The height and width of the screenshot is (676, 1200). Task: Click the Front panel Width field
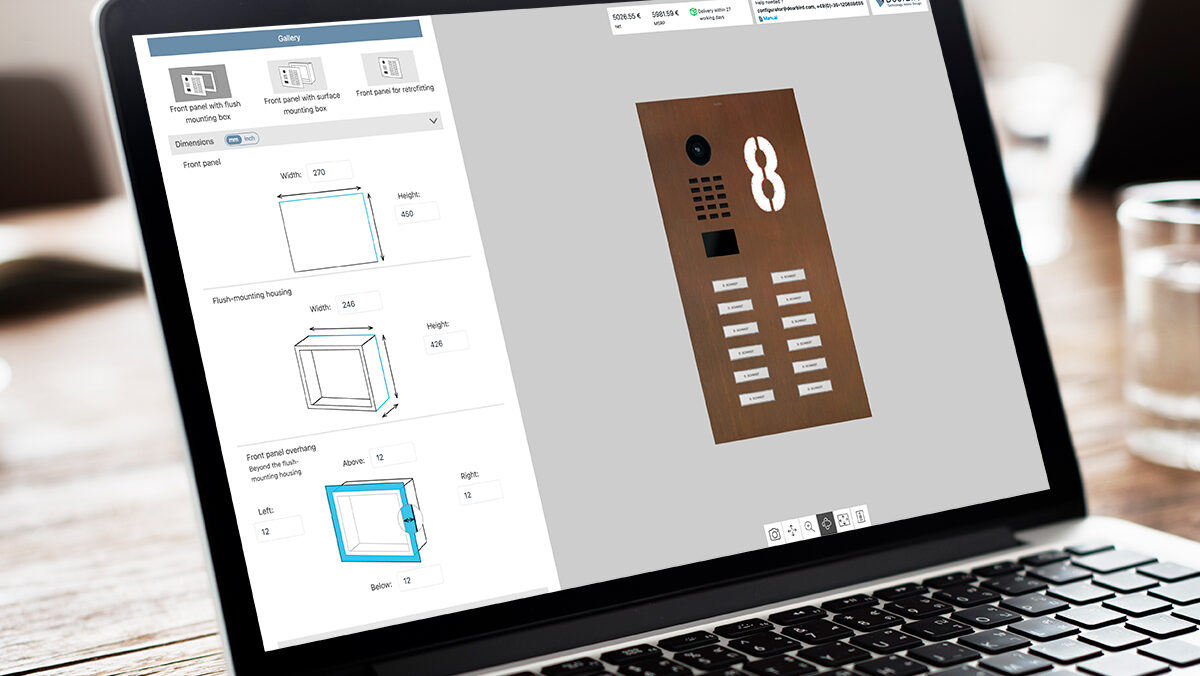329,171
